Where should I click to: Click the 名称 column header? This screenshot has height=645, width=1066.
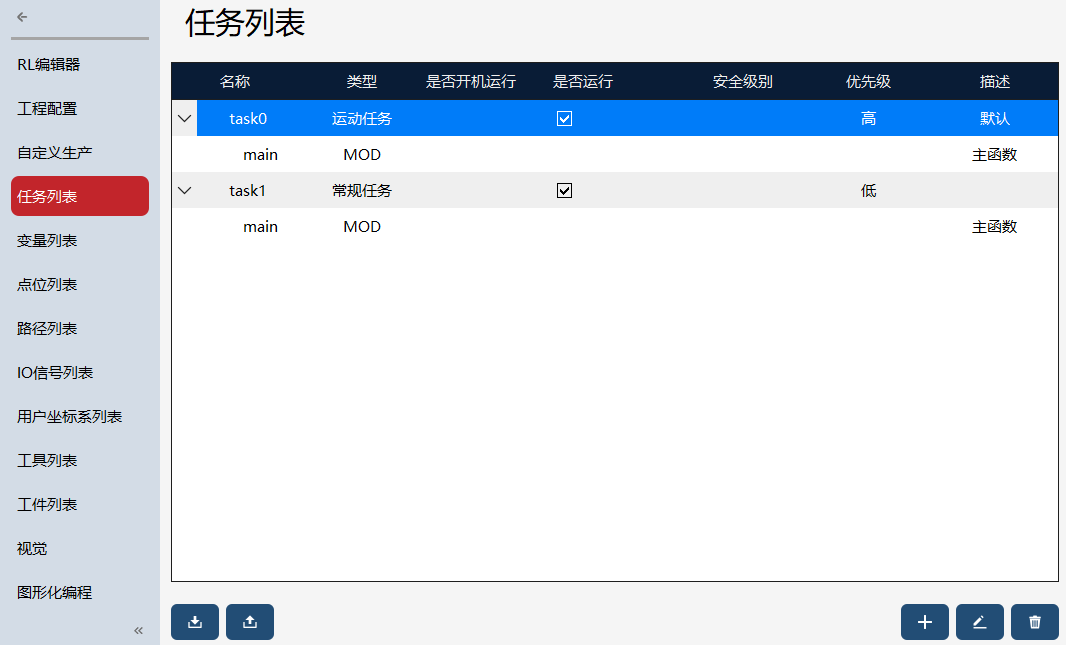click(x=235, y=82)
